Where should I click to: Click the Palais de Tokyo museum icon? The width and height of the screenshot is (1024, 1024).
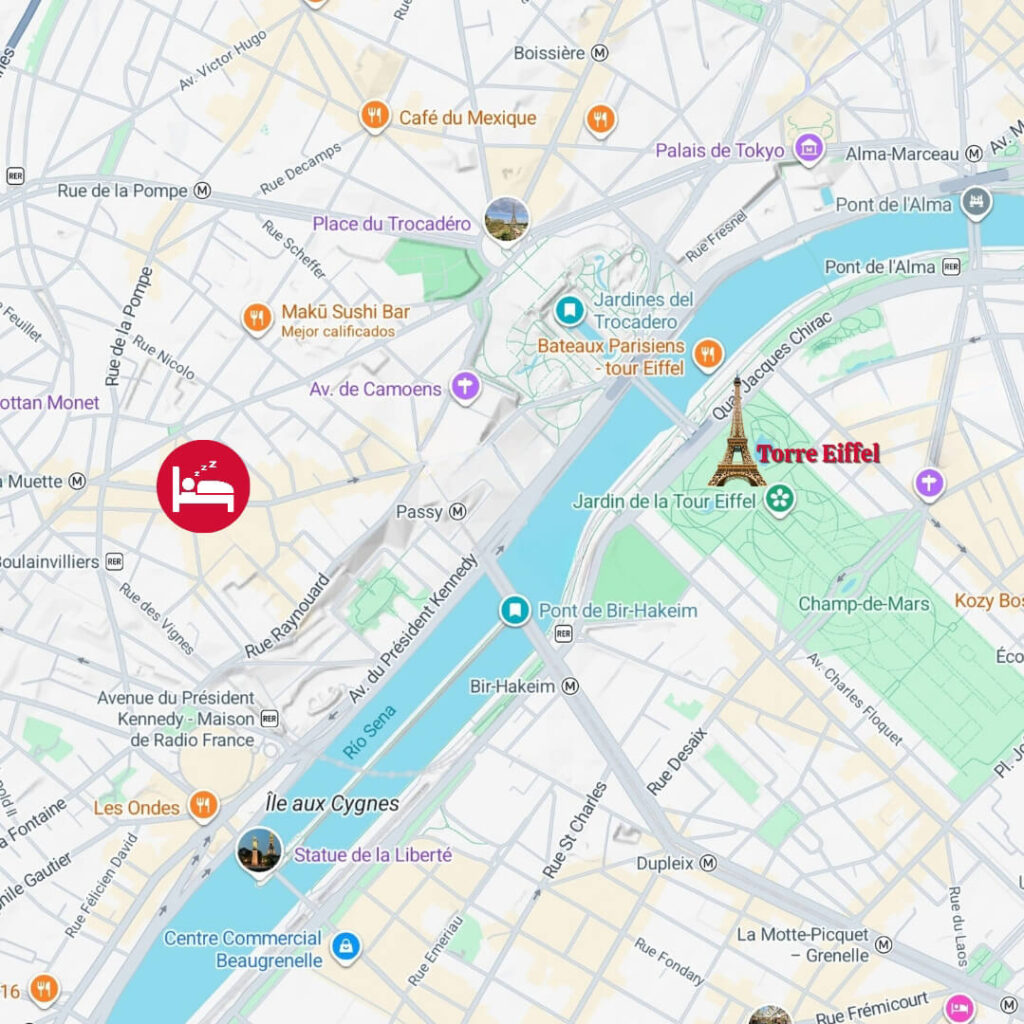pyautogui.click(x=809, y=149)
